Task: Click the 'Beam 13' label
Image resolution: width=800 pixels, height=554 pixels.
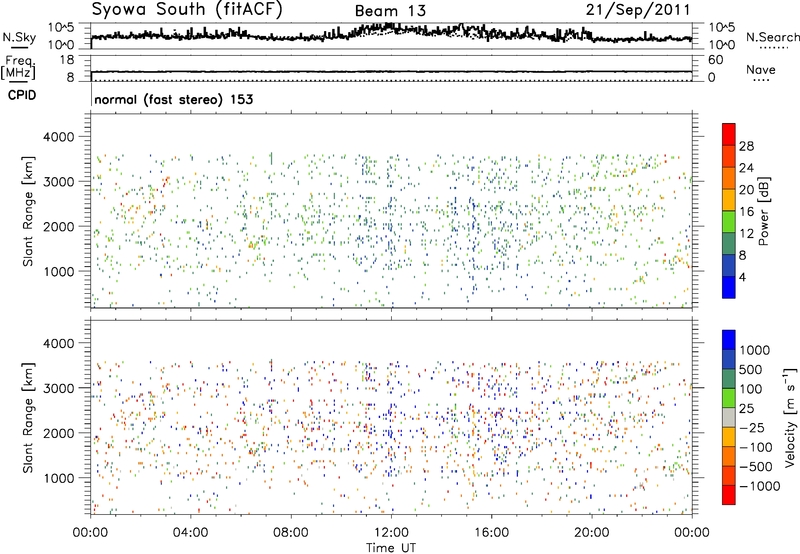Action: click(x=390, y=11)
